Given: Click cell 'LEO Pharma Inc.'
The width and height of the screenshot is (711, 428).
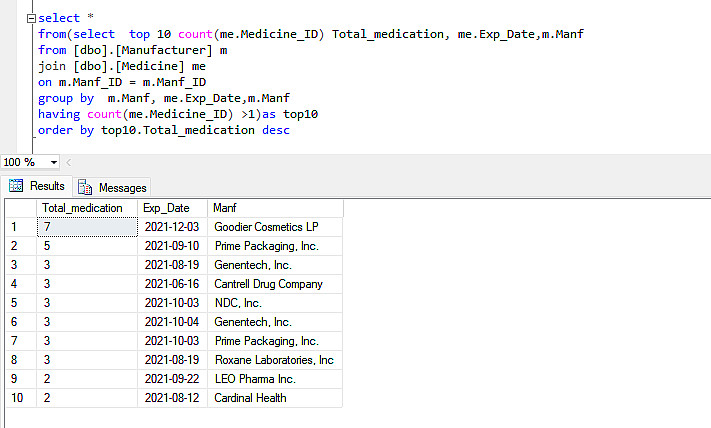Looking at the screenshot, I should click(x=275, y=379).
